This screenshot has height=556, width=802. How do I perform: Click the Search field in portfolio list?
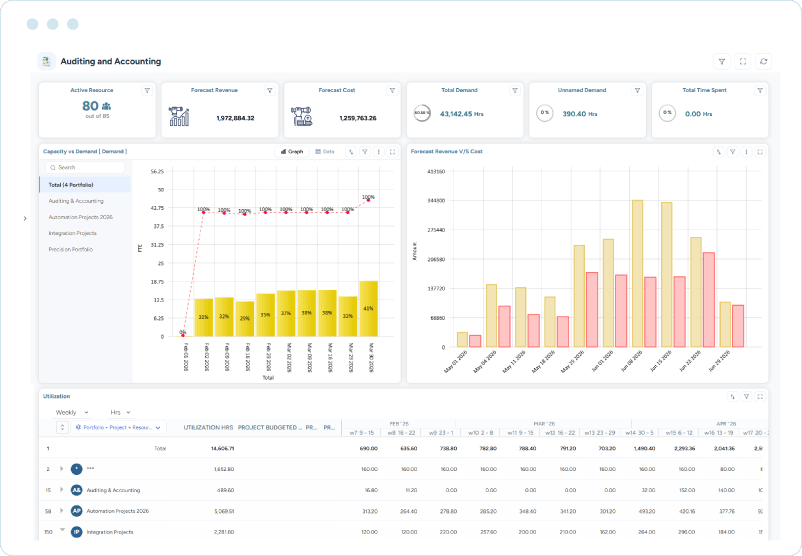tap(85, 168)
